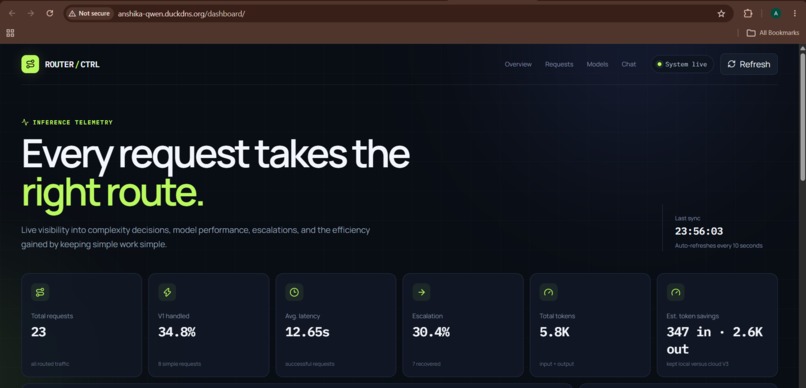The width and height of the screenshot is (806, 388).
Task: Click the Escalation value 30.4%
Action: 431,332
